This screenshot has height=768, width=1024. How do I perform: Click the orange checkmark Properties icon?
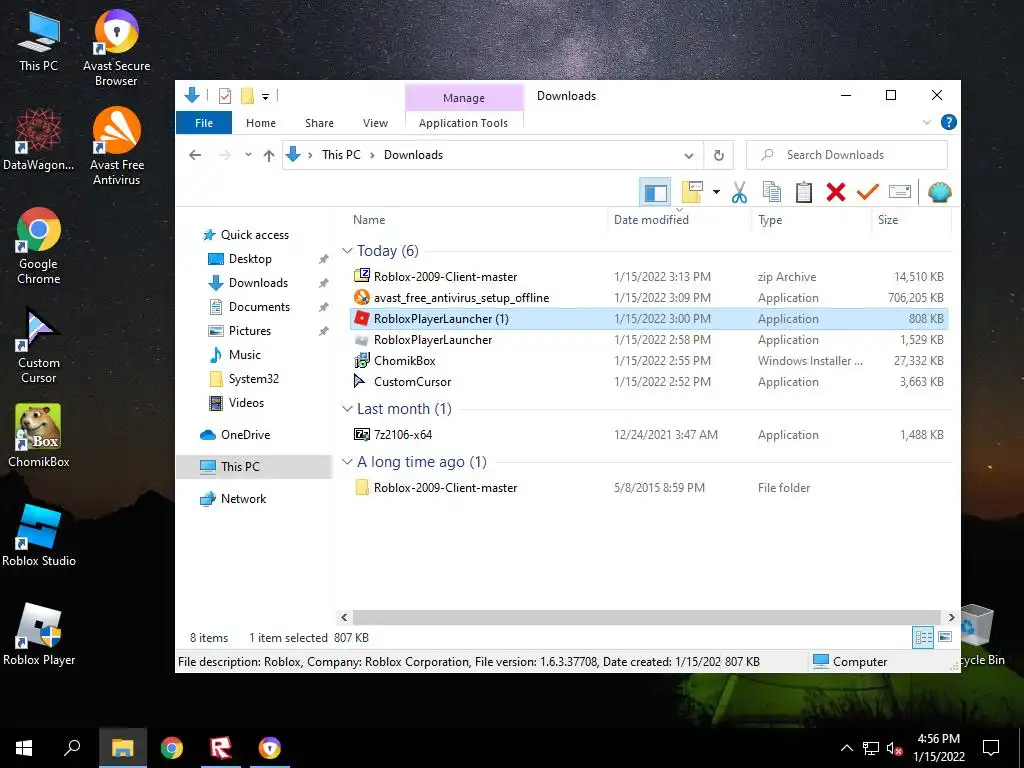(x=868, y=192)
